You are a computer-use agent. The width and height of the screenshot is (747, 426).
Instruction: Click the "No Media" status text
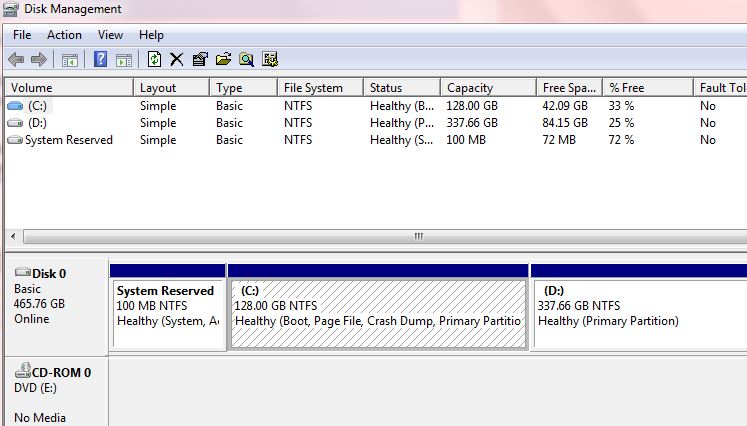point(40,418)
